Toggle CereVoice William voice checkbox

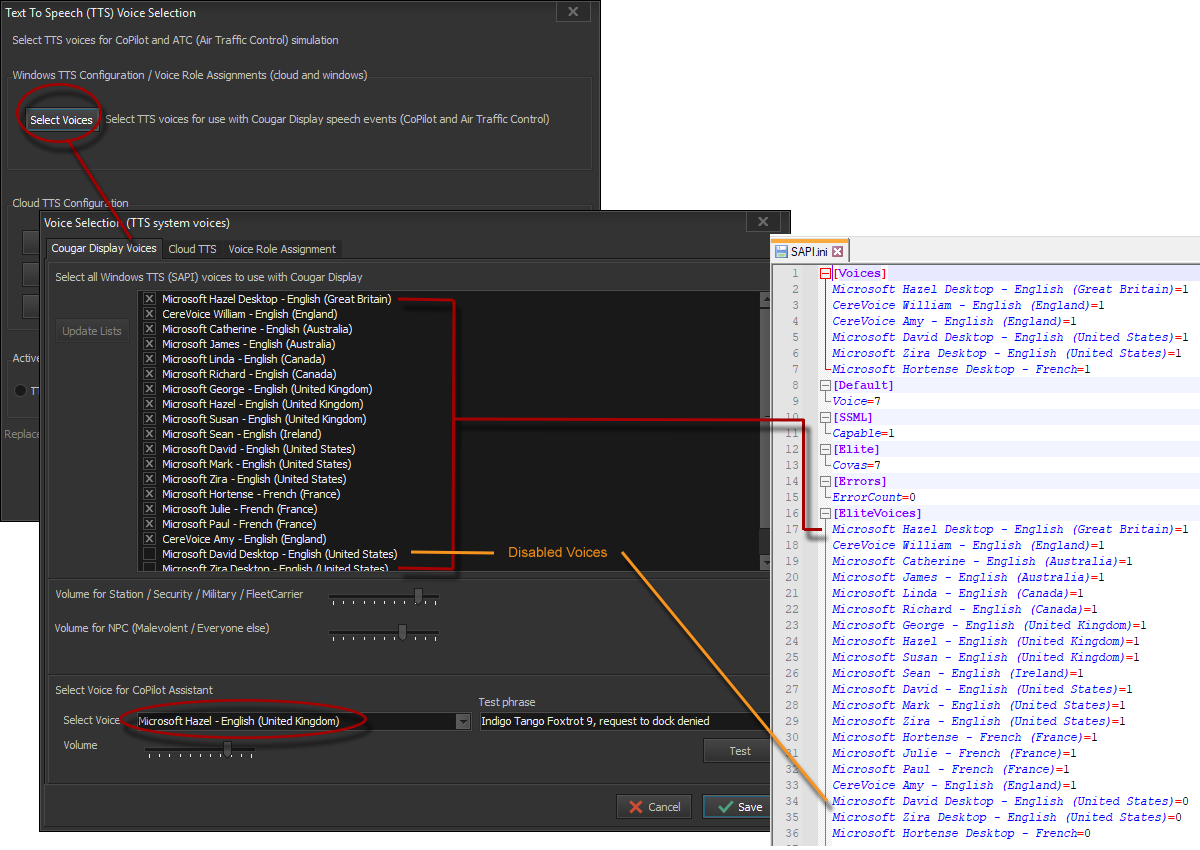click(149, 314)
